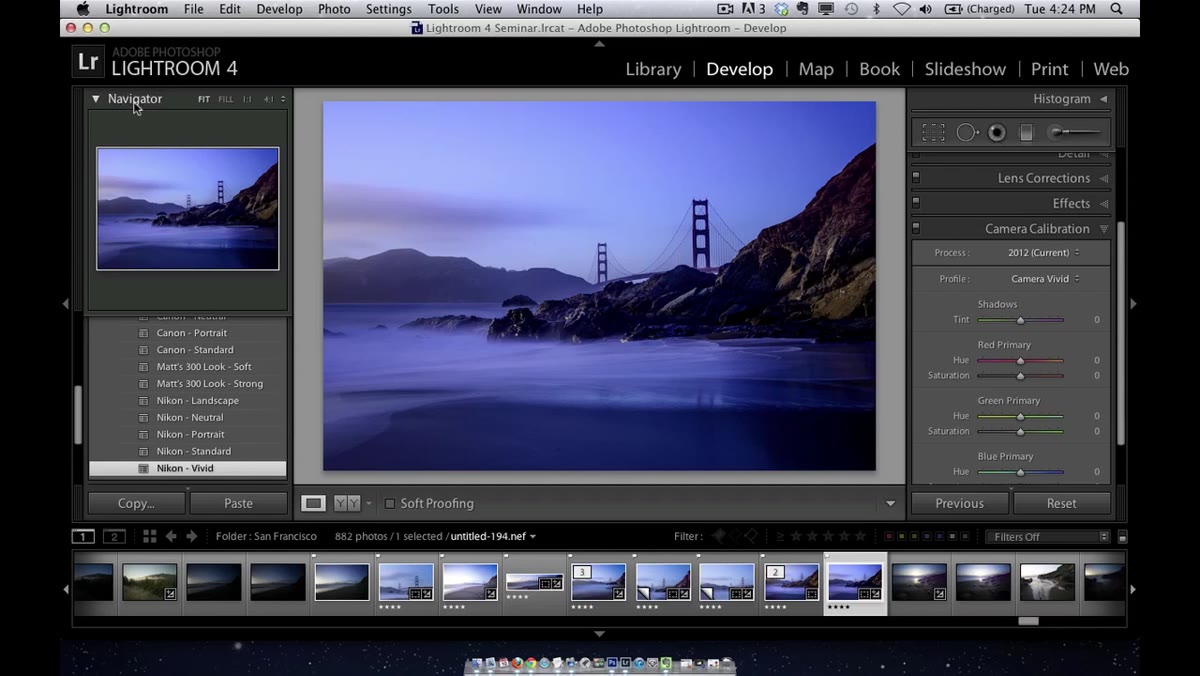Open Spotlight search in menu bar

tap(1116, 9)
